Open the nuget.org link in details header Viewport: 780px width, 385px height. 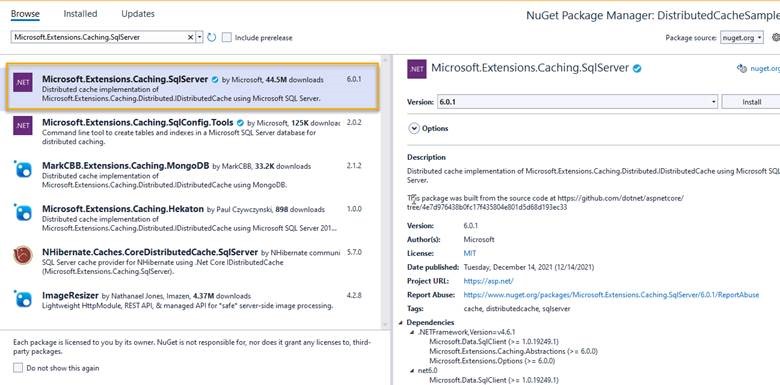765,69
